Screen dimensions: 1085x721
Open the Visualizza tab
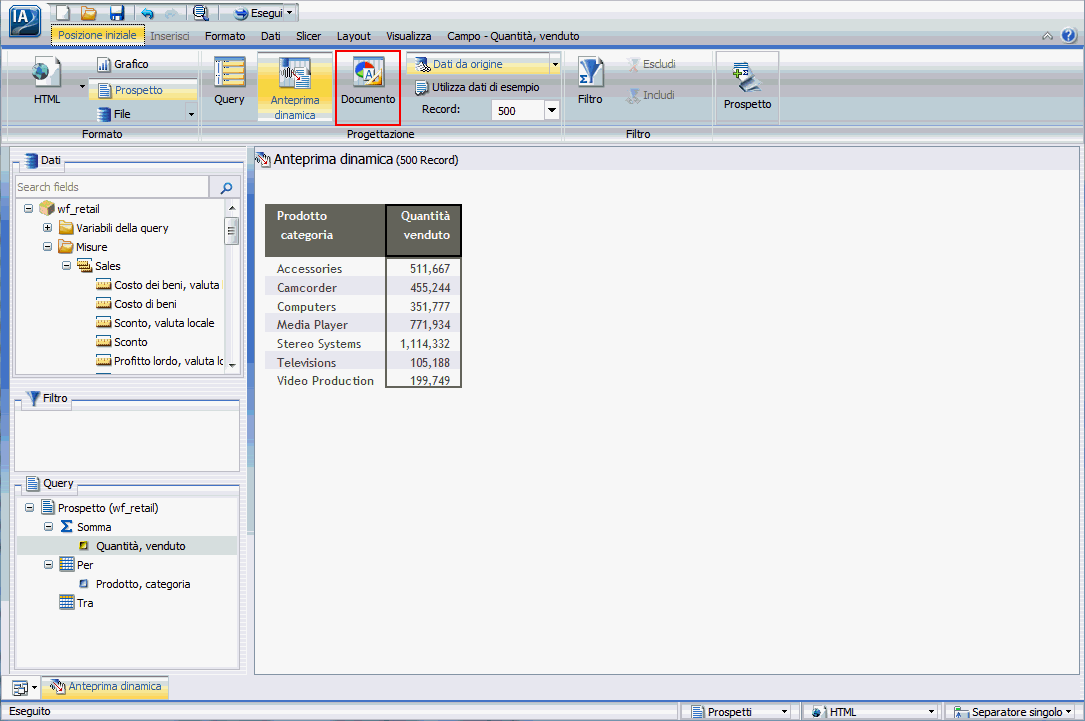pyautogui.click(x=408, y=36)
